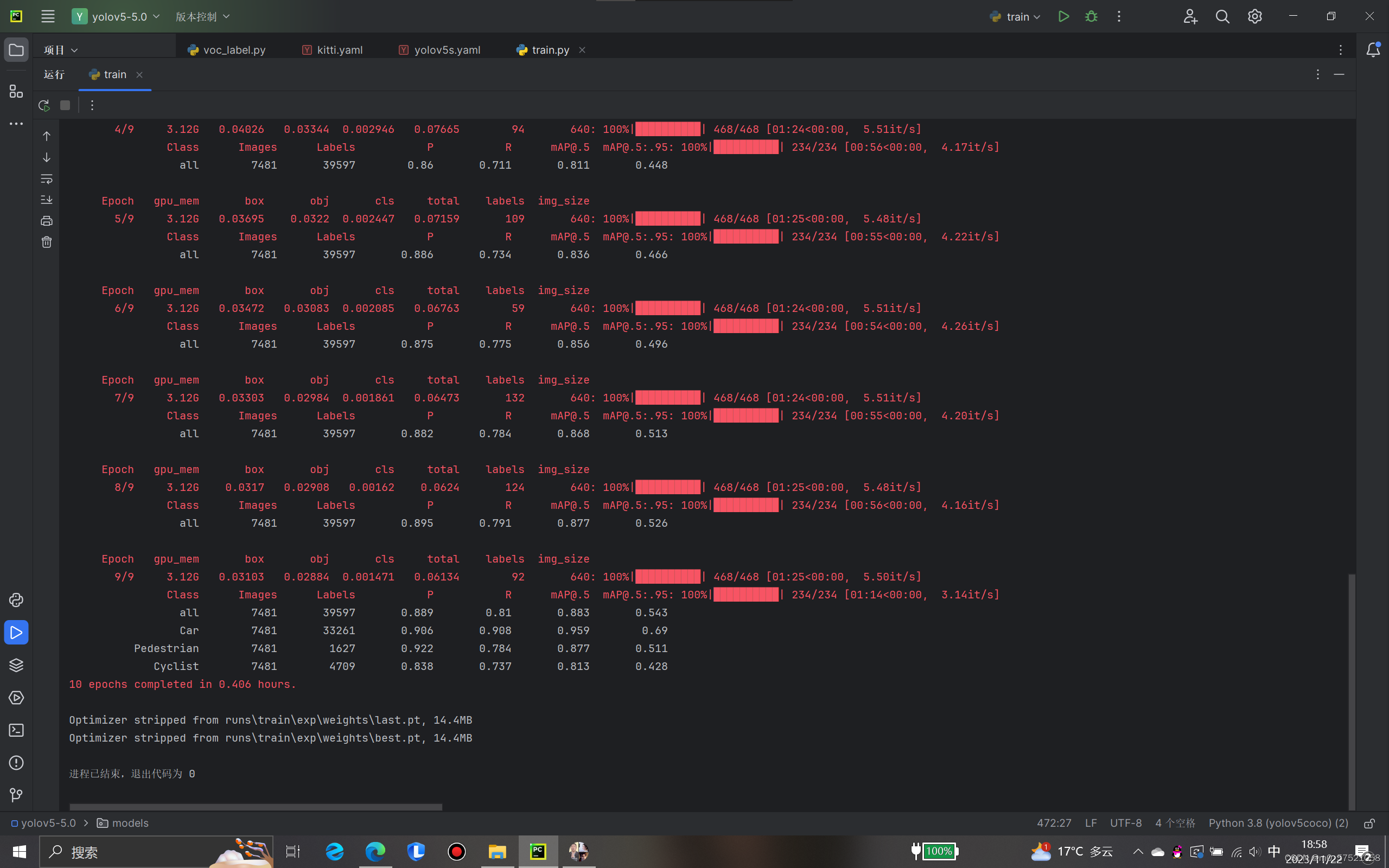The image size is (1389, 868).
Task: Open the Terminal tool window
Action: [16, 730]
